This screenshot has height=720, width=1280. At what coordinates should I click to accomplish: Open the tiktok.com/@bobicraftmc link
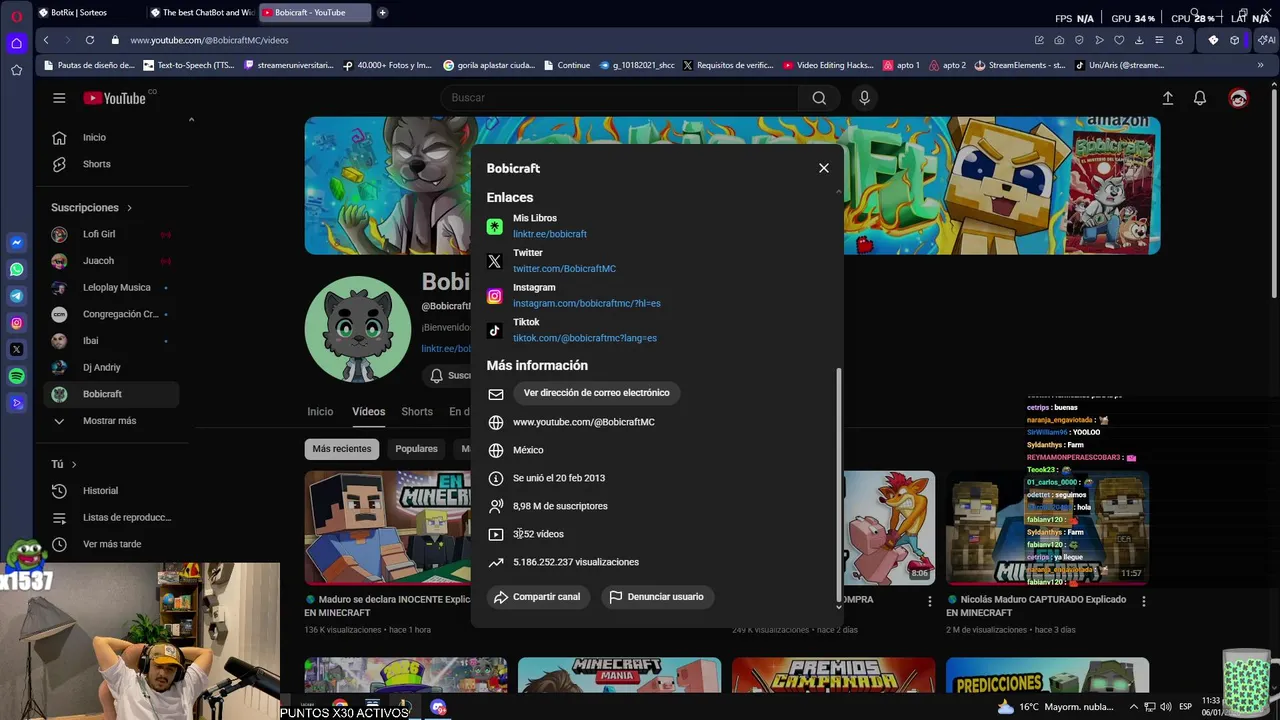click(x=585, y=338)
